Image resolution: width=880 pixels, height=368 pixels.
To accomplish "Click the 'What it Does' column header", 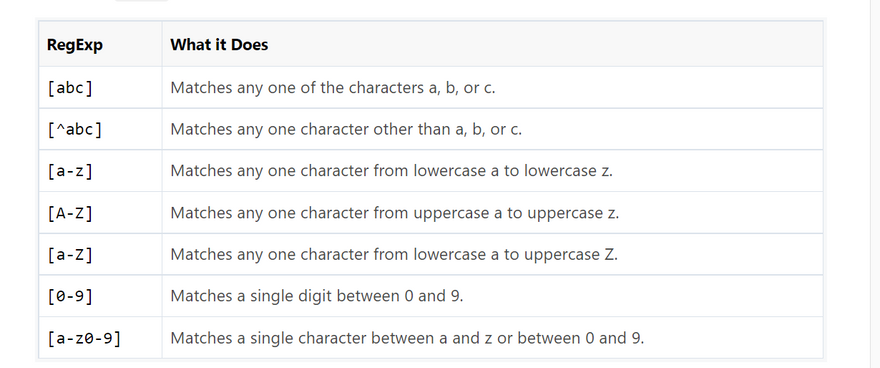I will coord(219,44).
